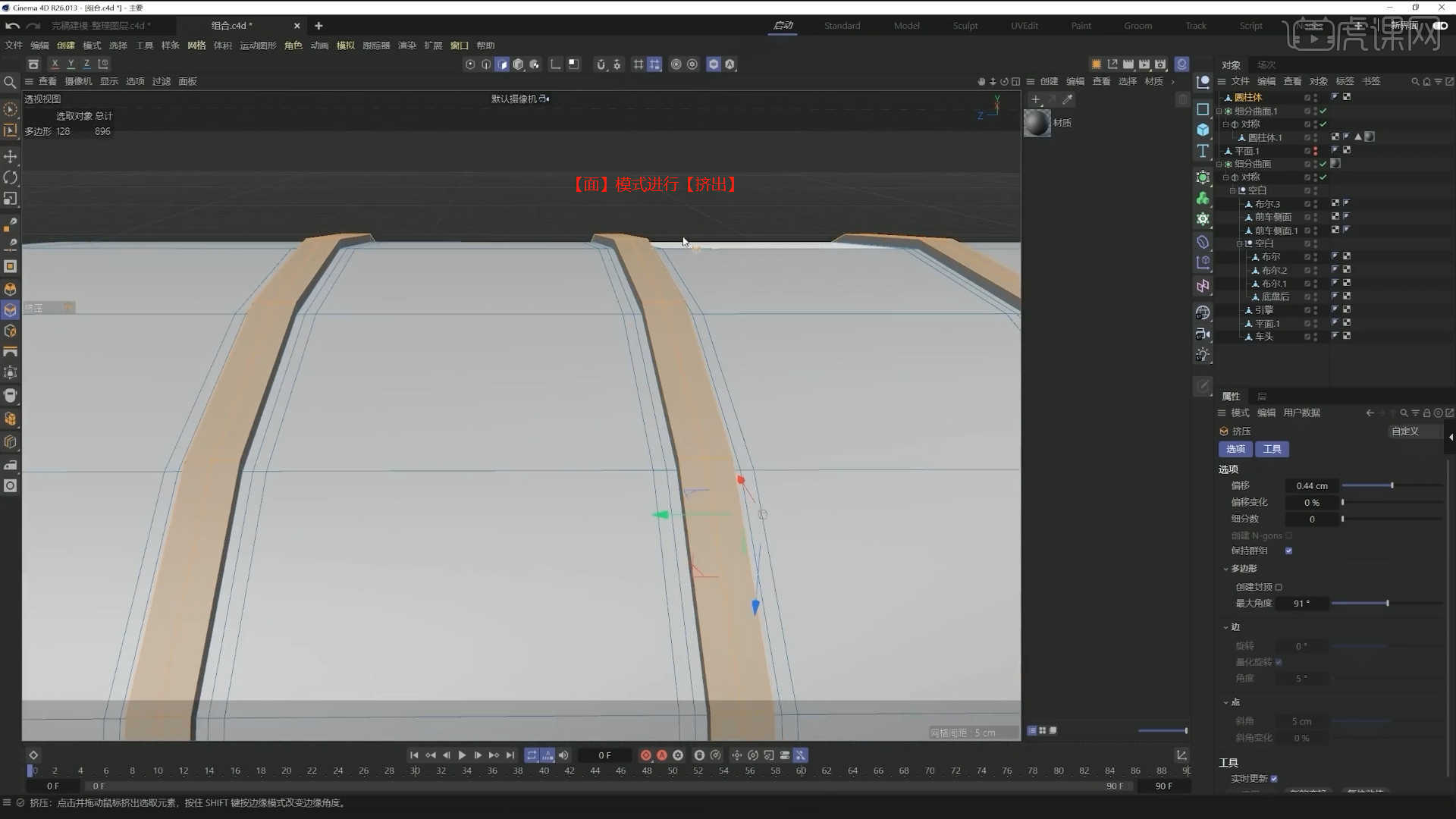The image size is (1456, 819).
Task: Click the Autokeying icon in timeline
Action: [x=662, y=755]
